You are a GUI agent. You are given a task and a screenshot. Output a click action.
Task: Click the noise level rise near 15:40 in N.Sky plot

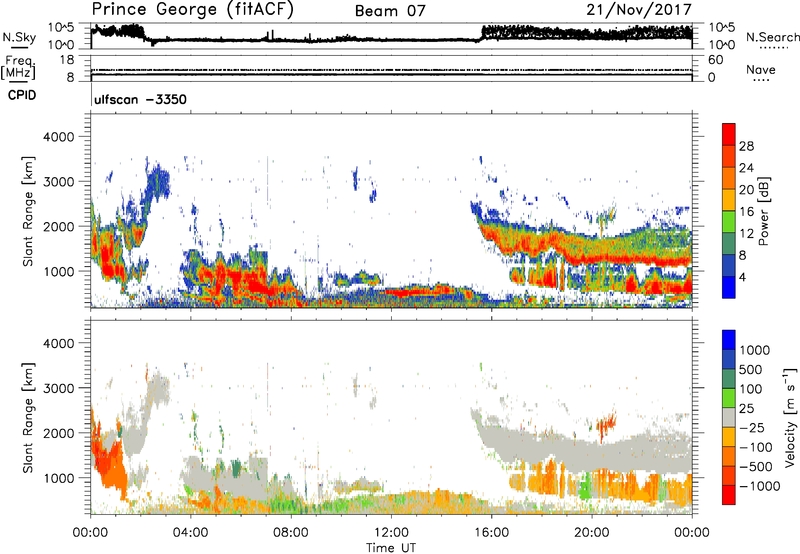coord(482,35)
